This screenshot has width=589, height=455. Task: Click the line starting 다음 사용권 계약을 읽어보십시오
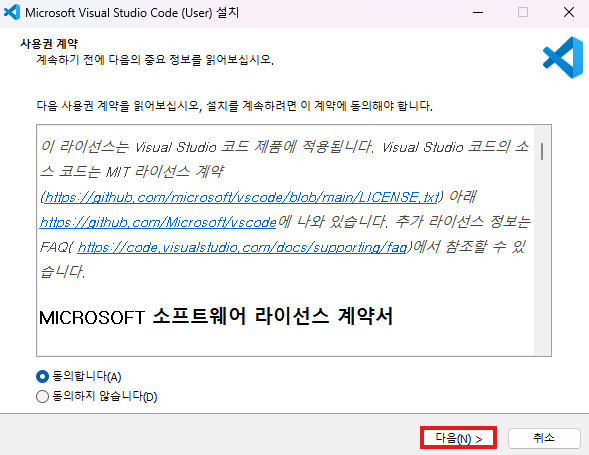(234, 106)
